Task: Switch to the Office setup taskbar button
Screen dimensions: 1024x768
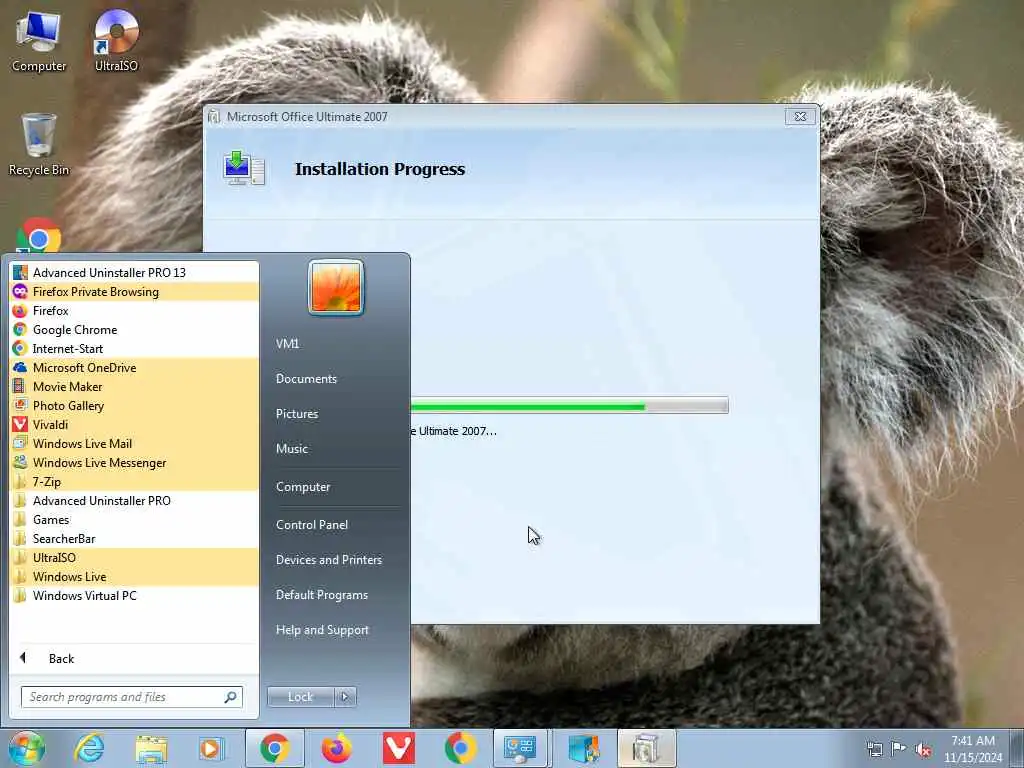Action: [x=646, y=748]
